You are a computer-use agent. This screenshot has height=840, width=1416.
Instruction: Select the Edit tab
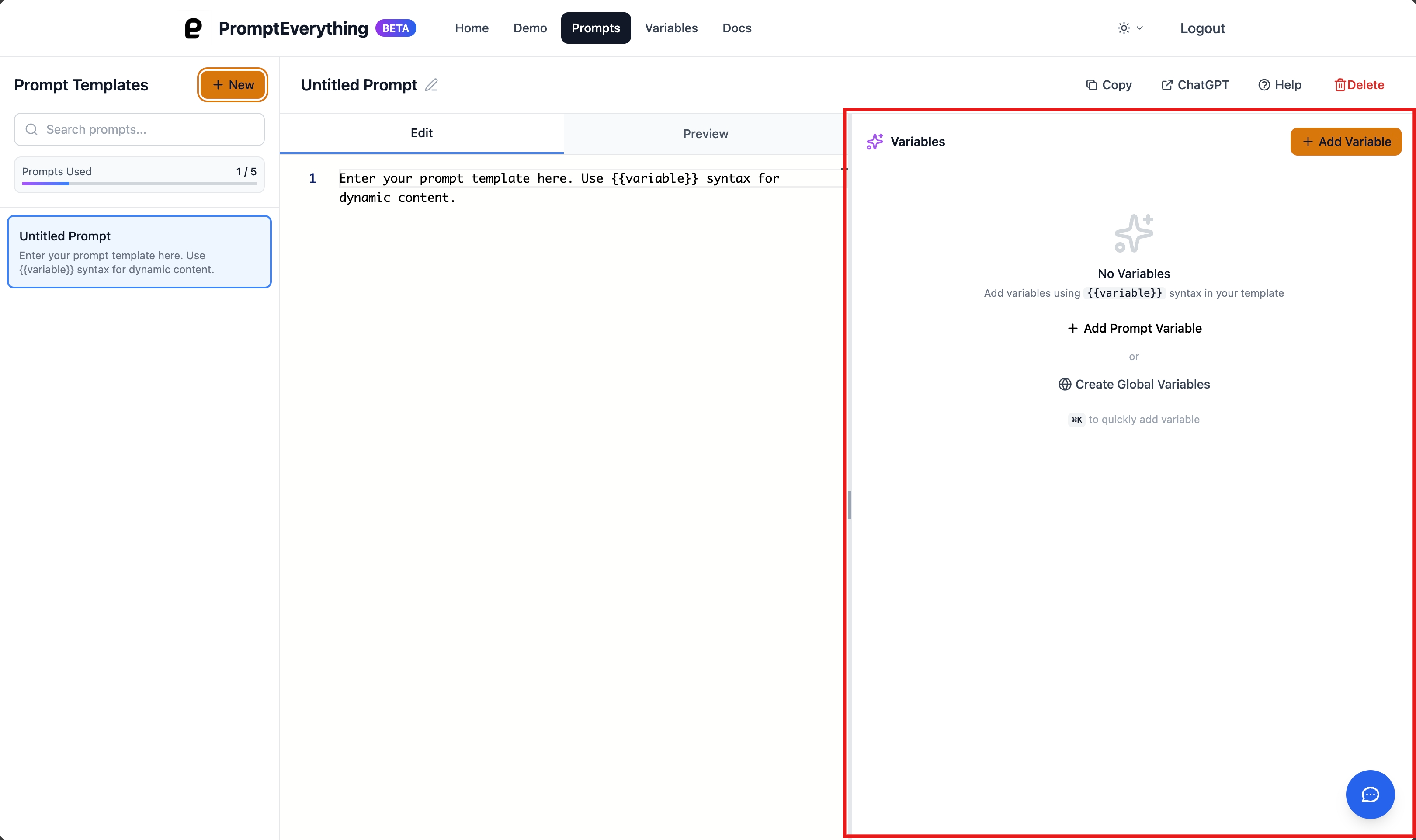click(x=421, y=133)
